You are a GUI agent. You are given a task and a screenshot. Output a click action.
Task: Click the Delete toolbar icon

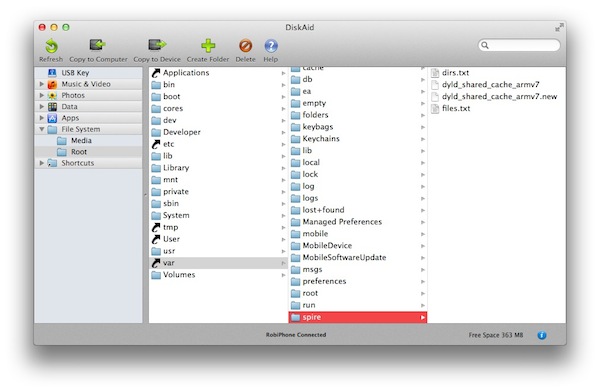[245, 46]
